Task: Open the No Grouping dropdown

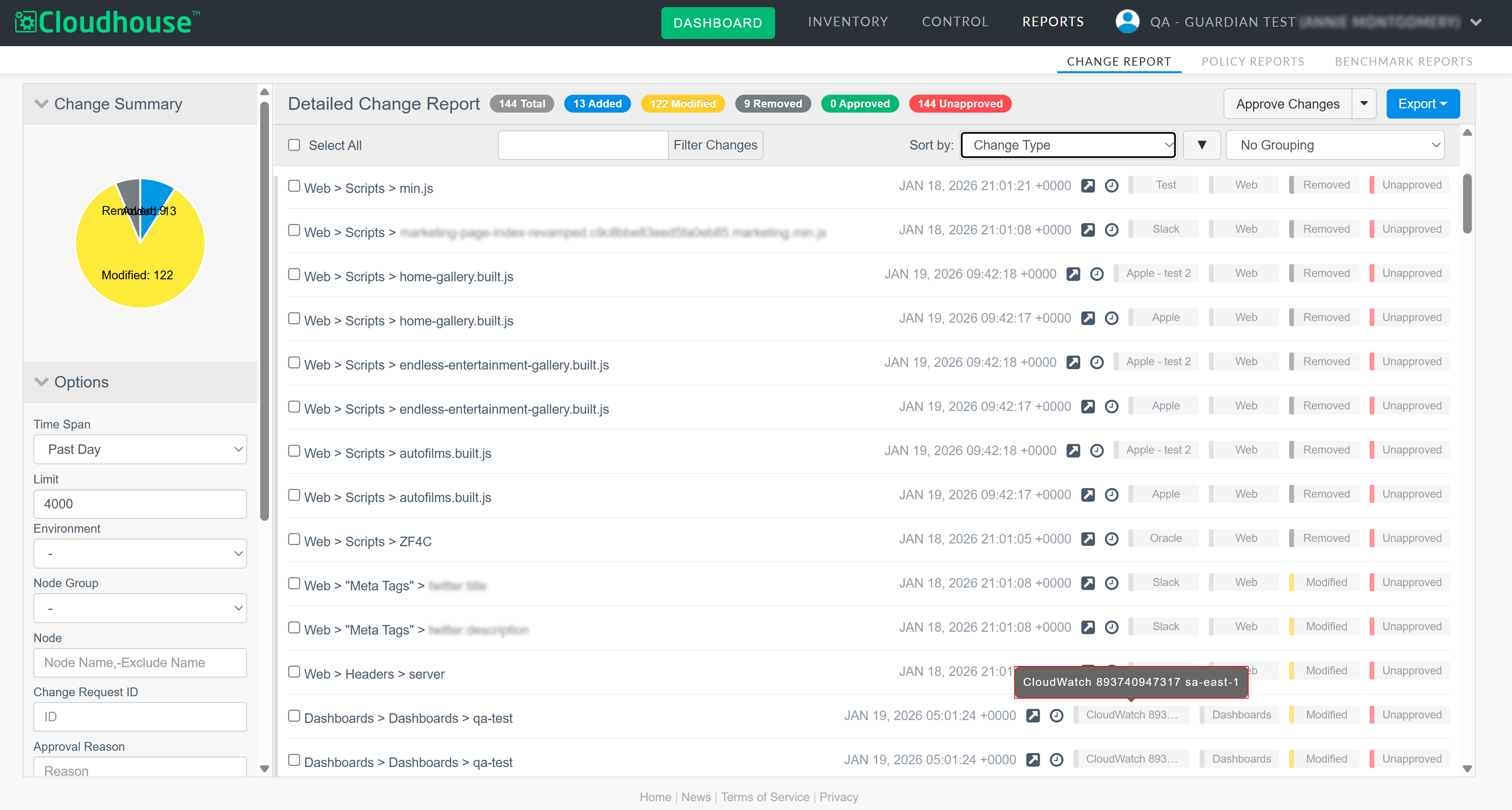Action: coord(1335,145)
